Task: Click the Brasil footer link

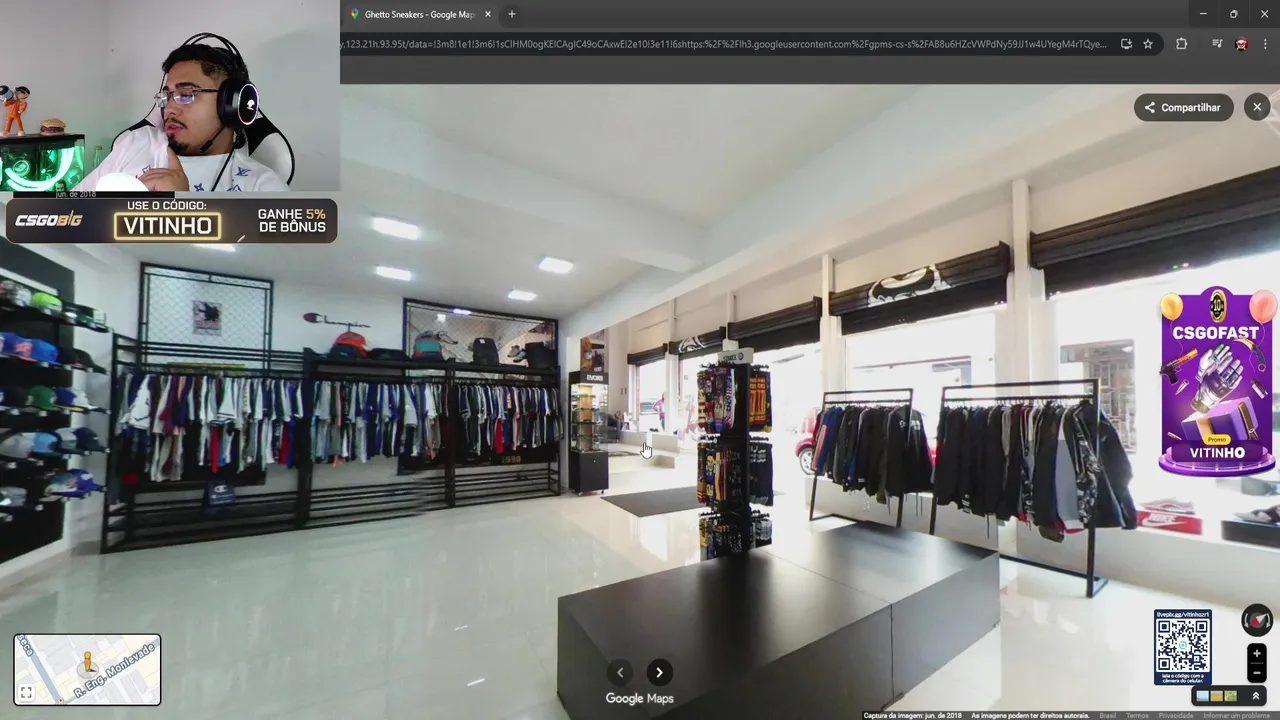Action: click(x=1107, y=715)
